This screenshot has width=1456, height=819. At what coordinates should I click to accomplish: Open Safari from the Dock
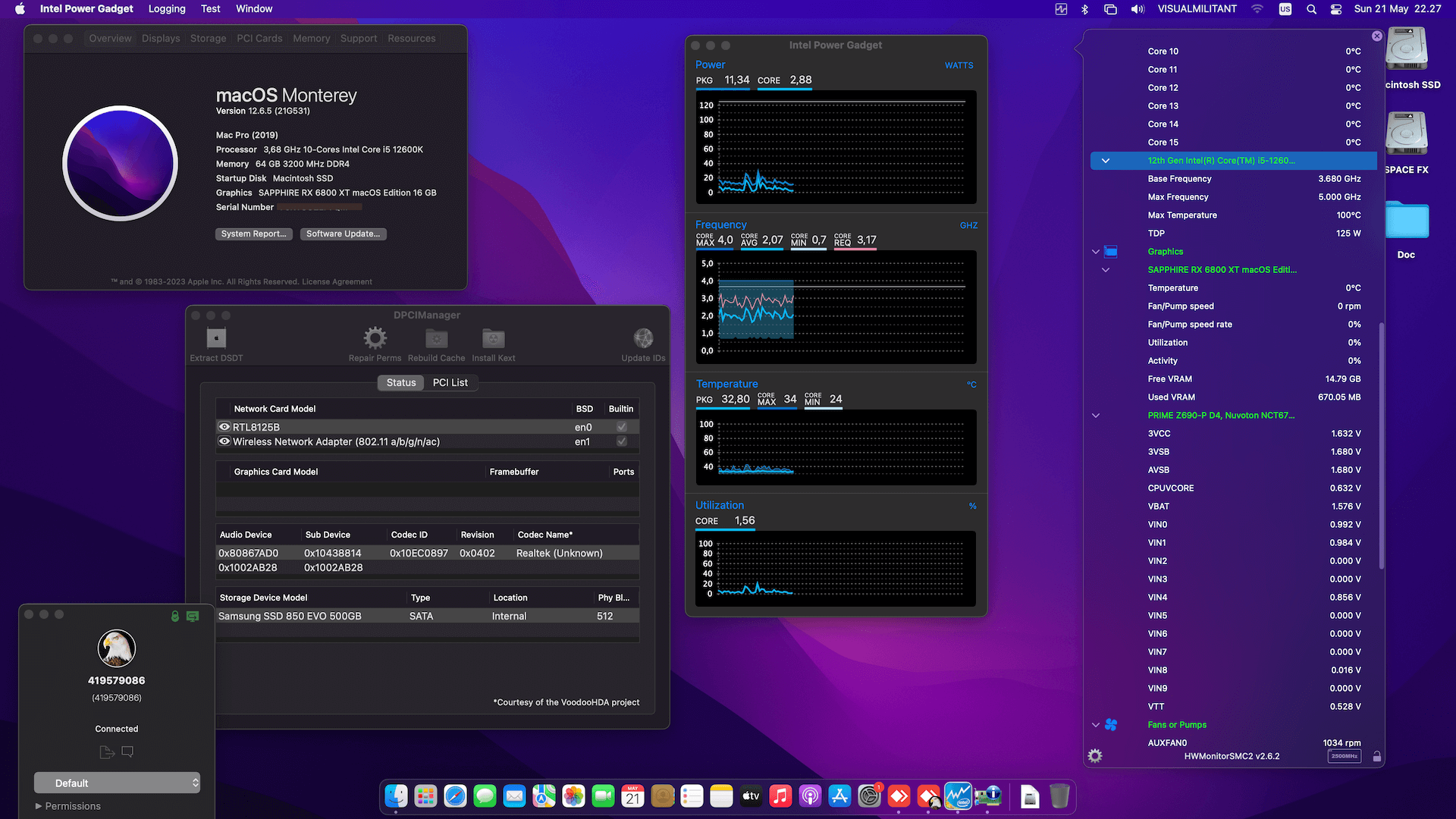455,795
